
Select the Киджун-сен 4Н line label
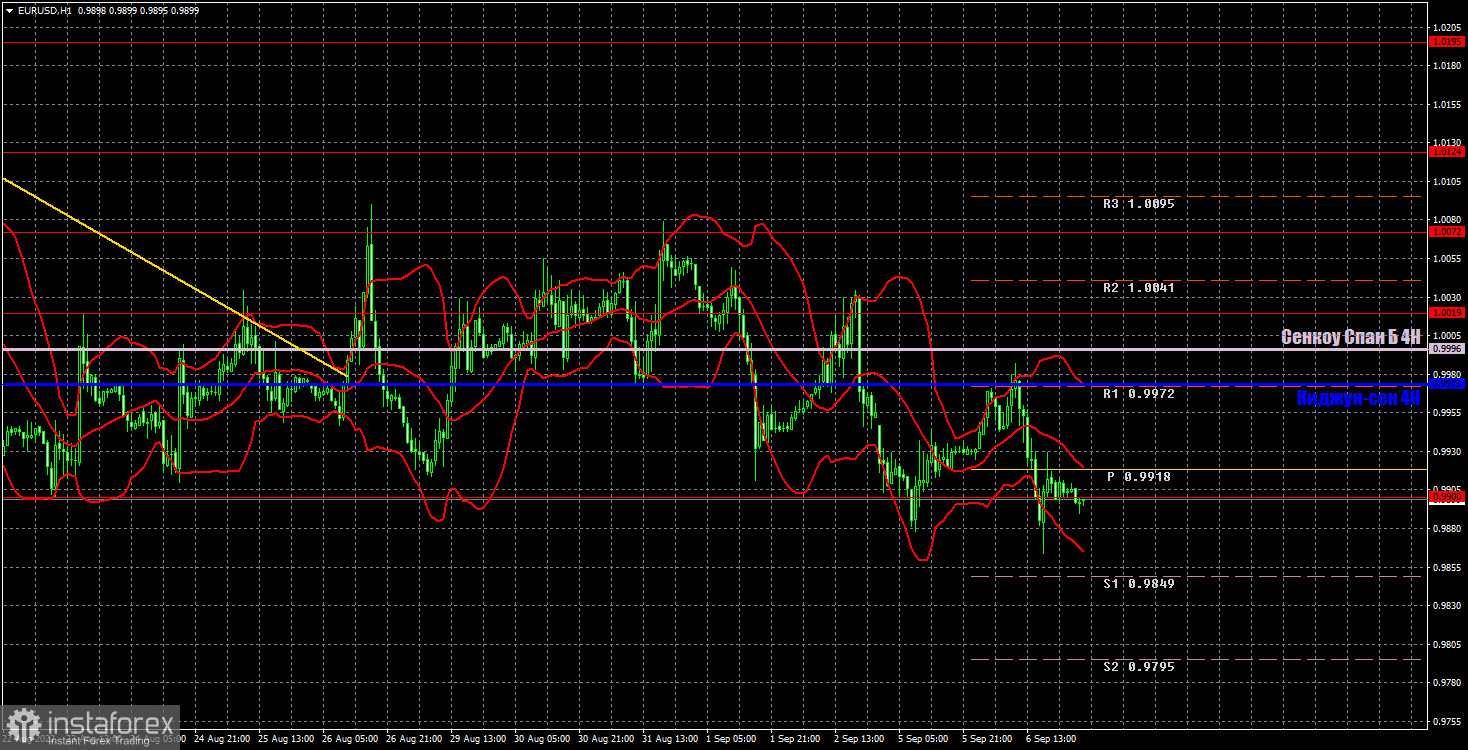tap(1358, 398)
